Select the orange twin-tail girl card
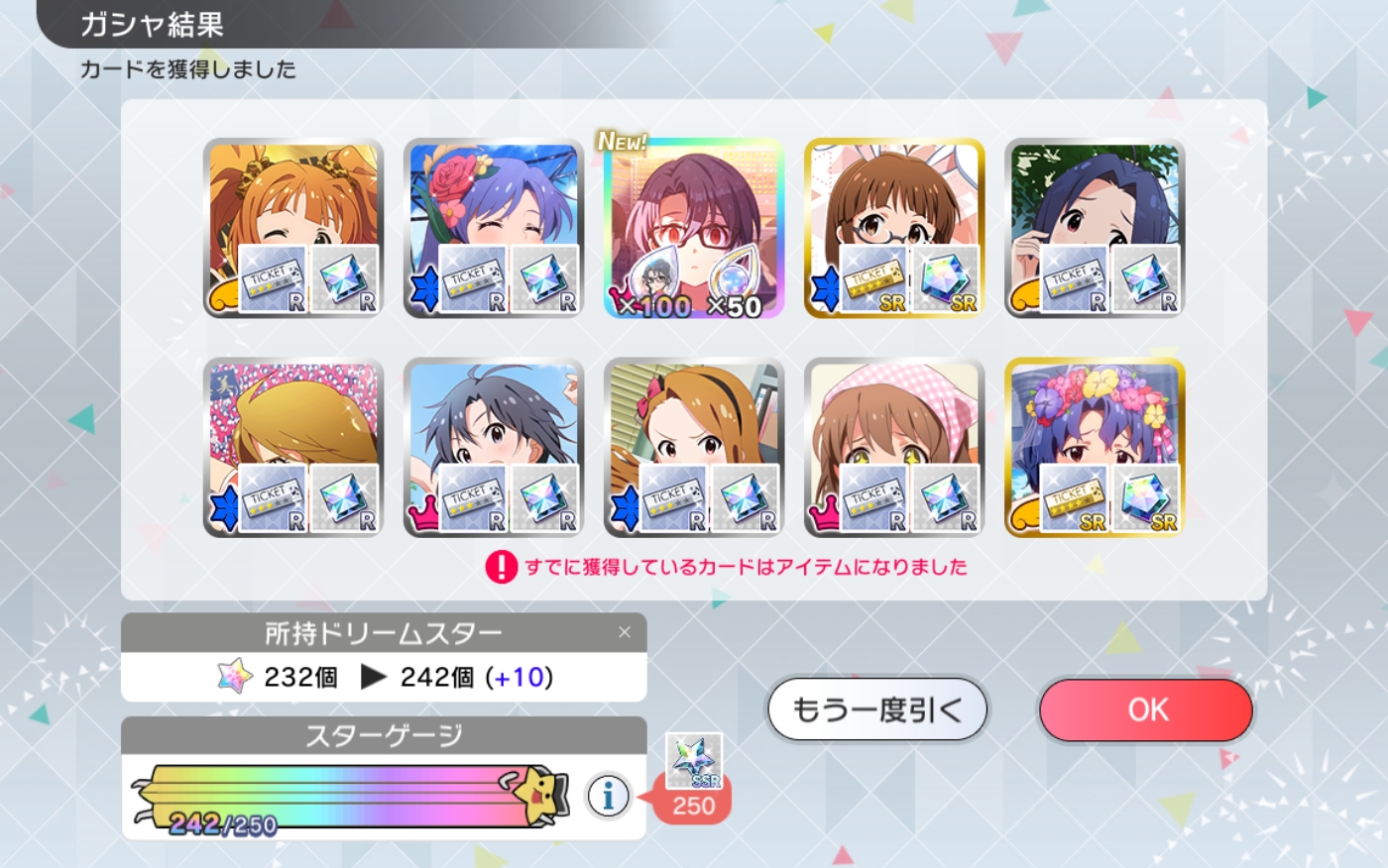 click(293, 229)
